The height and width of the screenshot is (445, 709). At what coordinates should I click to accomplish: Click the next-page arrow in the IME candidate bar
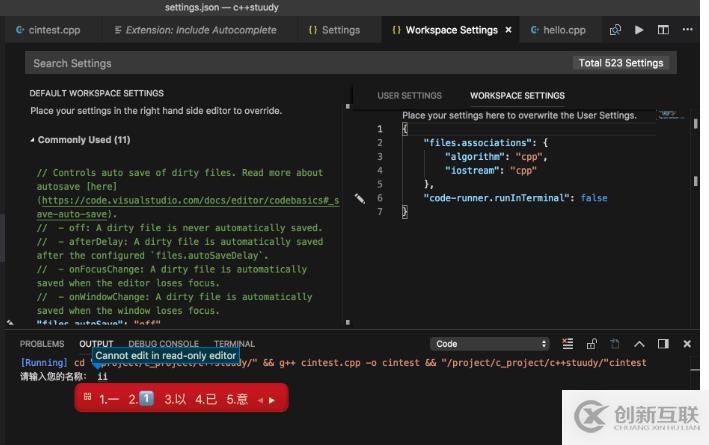click(271, 400)
